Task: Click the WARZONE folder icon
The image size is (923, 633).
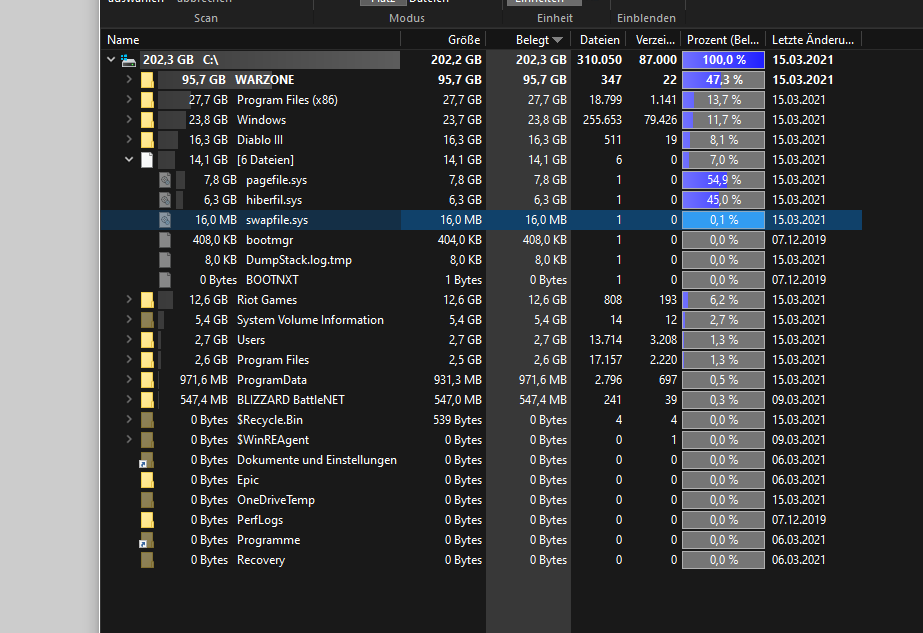Action: (147, 80)
